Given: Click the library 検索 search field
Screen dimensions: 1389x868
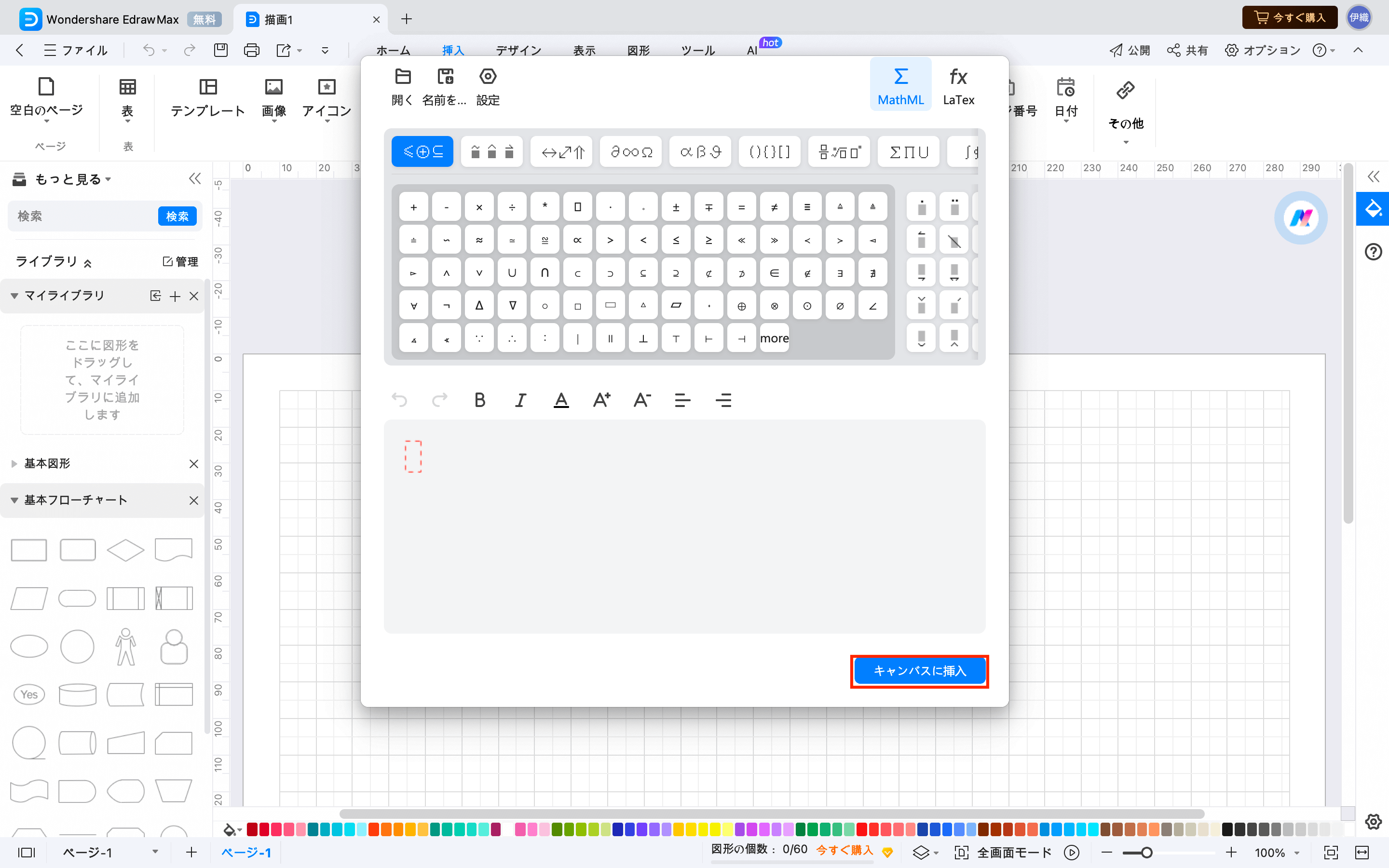Looking at the screenshot, I should pos(83,216).
